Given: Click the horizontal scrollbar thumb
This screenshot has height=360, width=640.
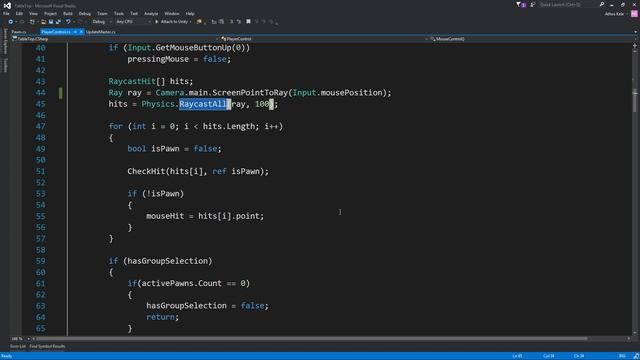Looking at the screenshot, I should pos(311,339).
